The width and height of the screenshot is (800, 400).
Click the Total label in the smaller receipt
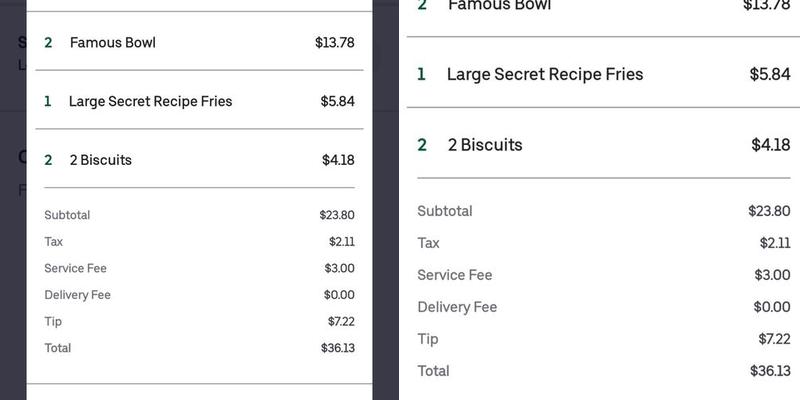(58, 348)
